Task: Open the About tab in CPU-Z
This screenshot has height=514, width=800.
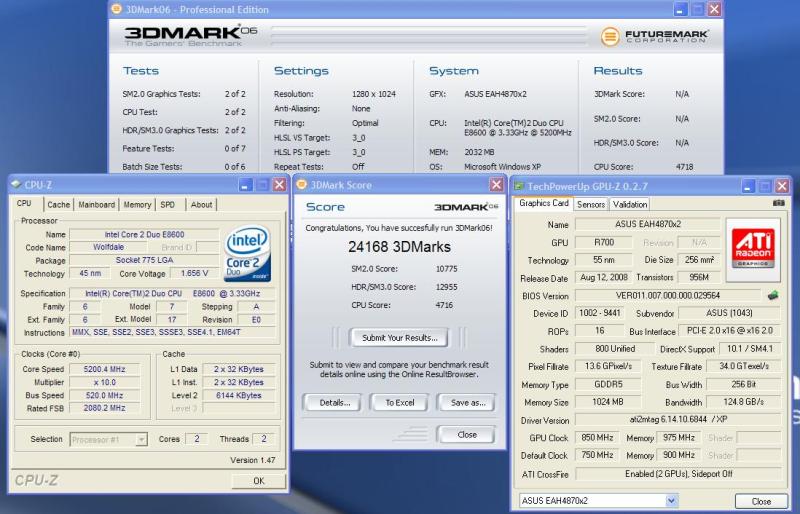Action: click(202, 205)
